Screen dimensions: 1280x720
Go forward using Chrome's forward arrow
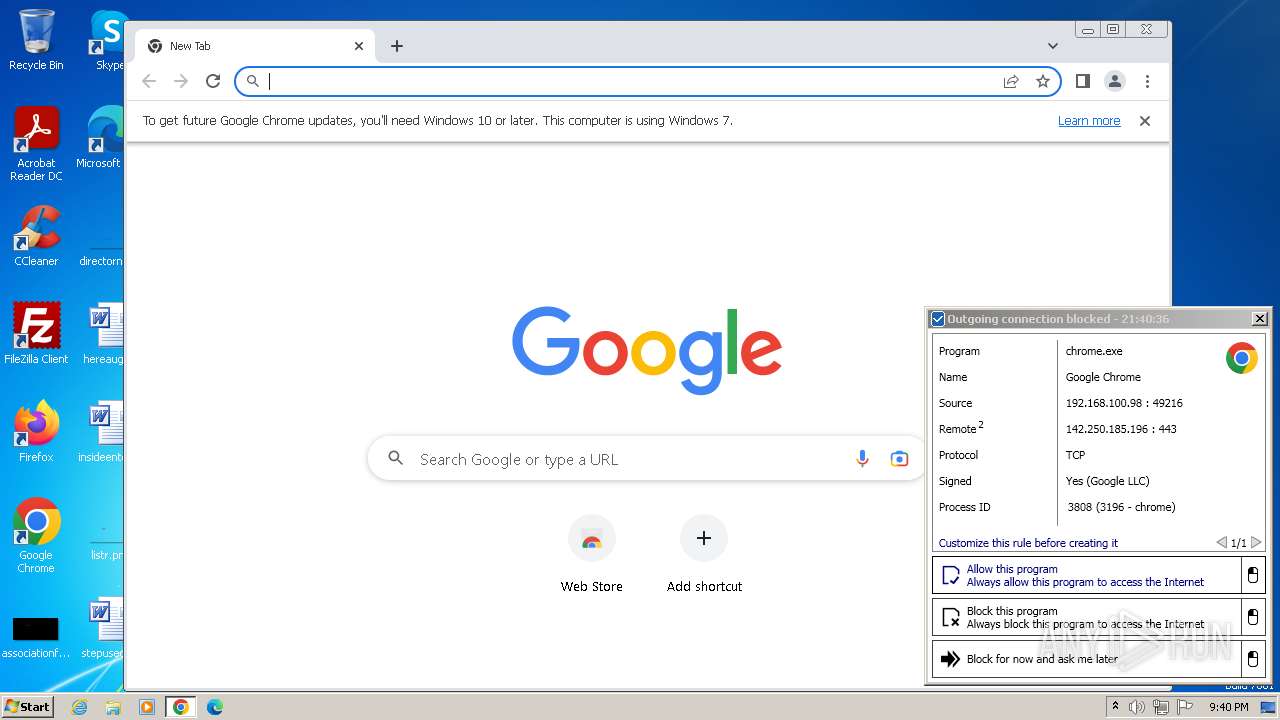click(181, 81)
